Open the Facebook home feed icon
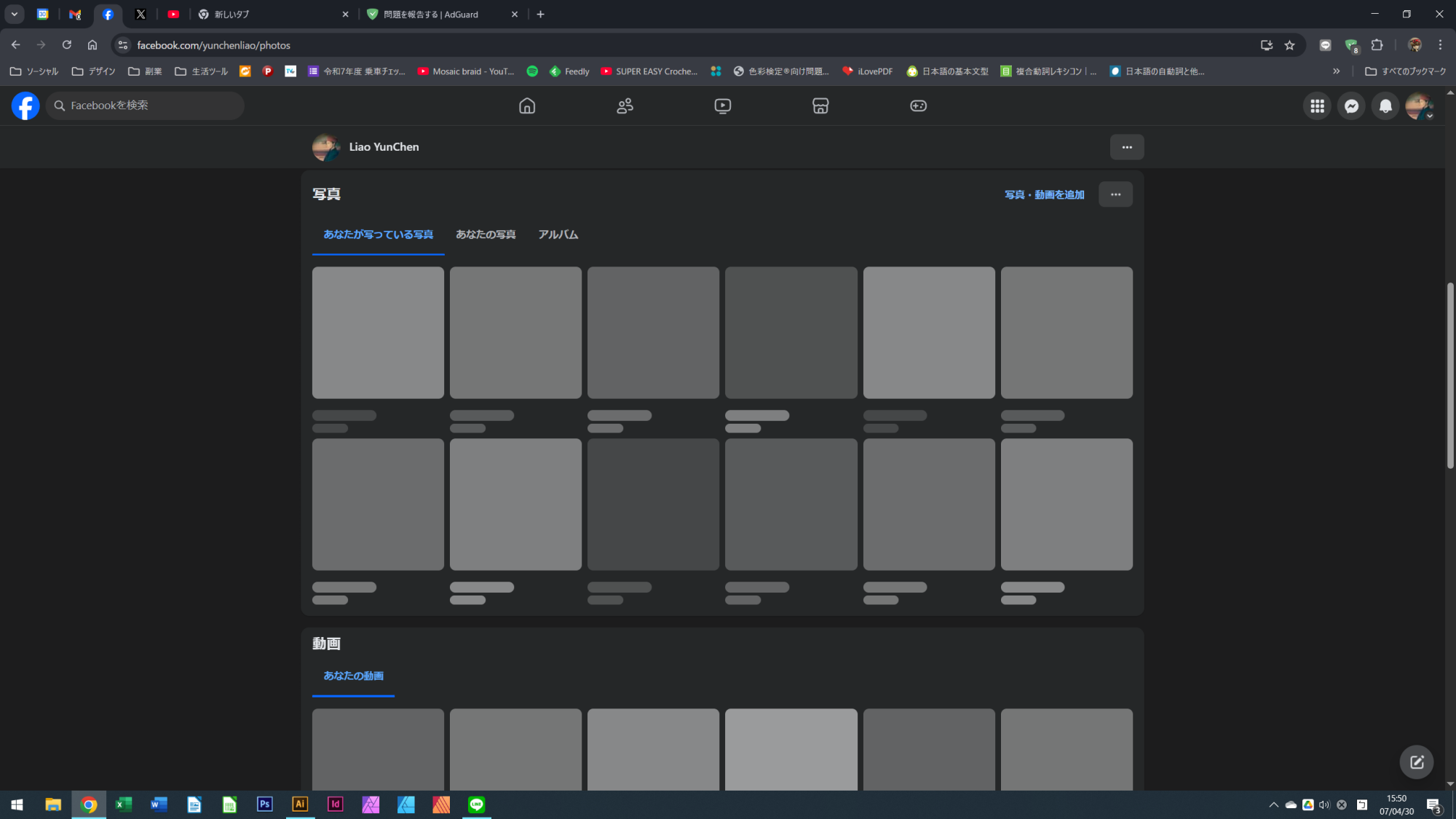The image size is (1456, 819). coord(527,106)
